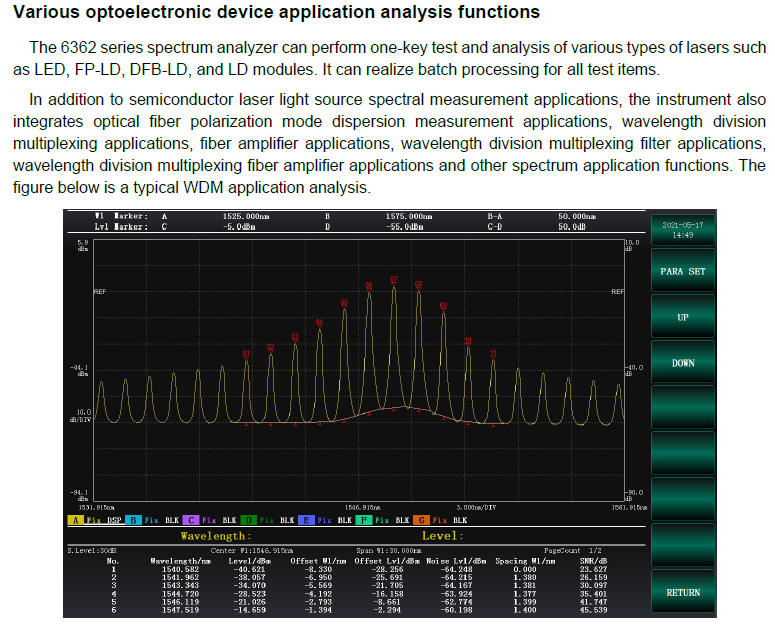Open the PARA SET softkey
Image resolution: width=775 pixels, height=625 pixels.
pyautogui.click(x=683, y=271)
